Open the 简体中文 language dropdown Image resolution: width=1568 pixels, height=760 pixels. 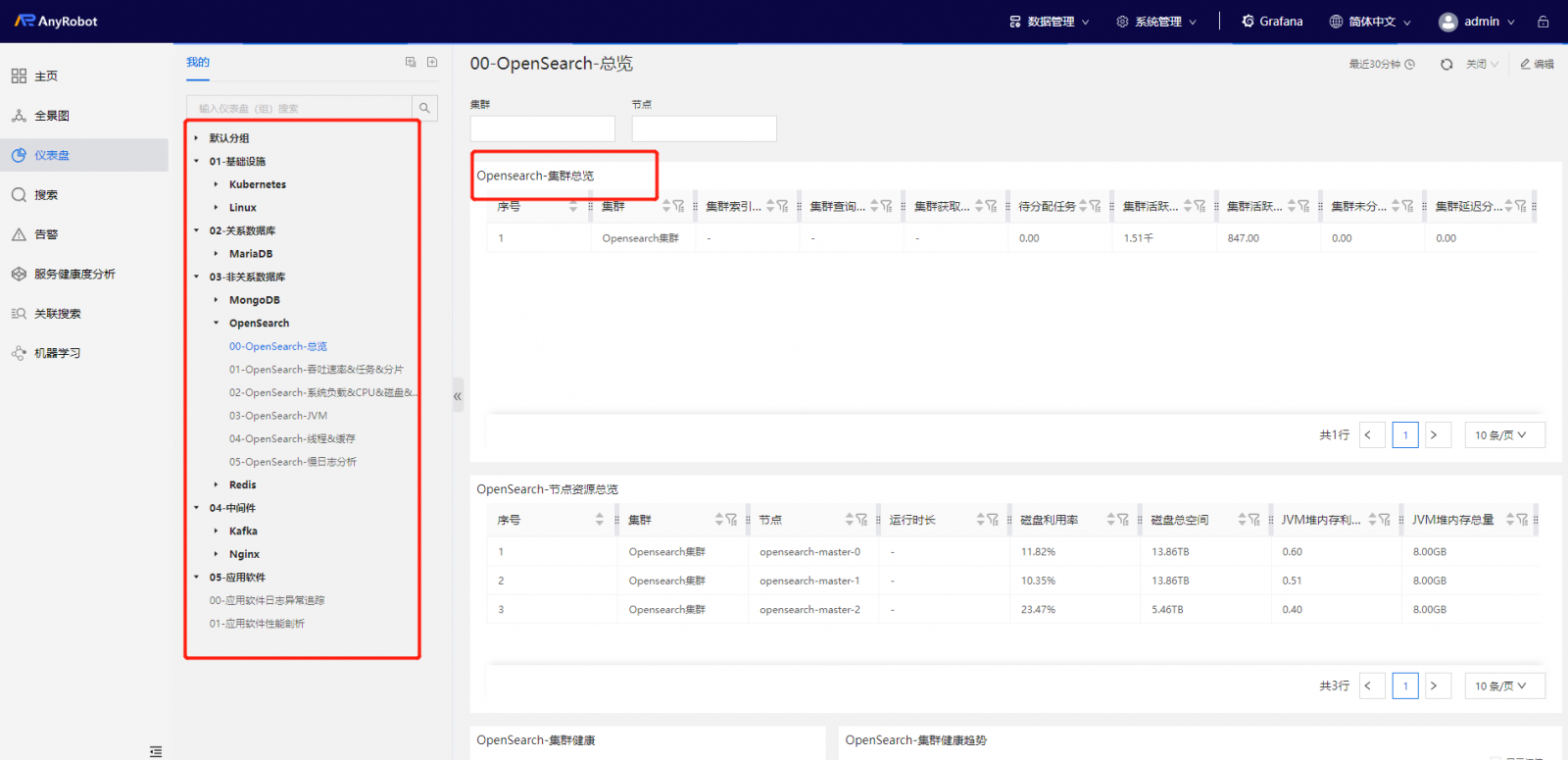point(1371,22)
